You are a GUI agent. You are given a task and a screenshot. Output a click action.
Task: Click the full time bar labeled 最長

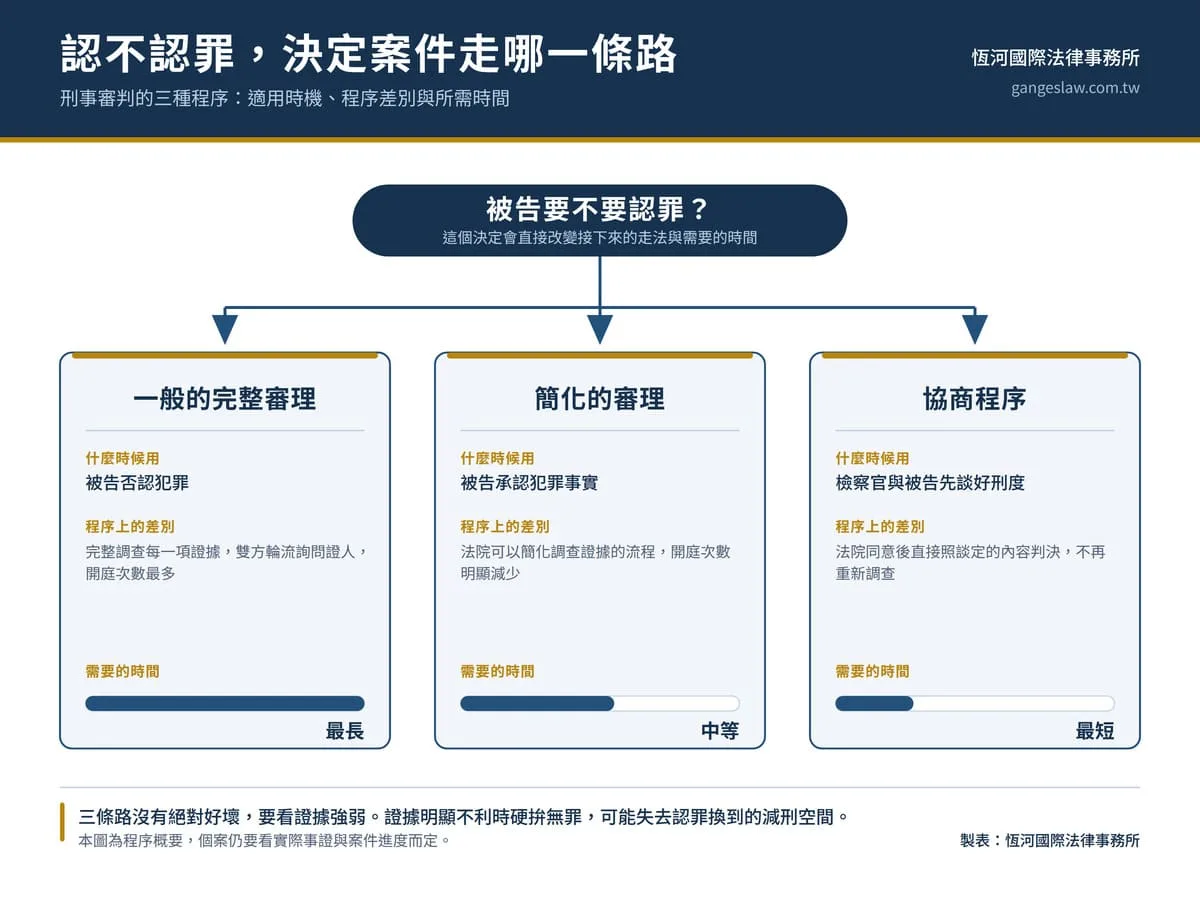[225, 703]
